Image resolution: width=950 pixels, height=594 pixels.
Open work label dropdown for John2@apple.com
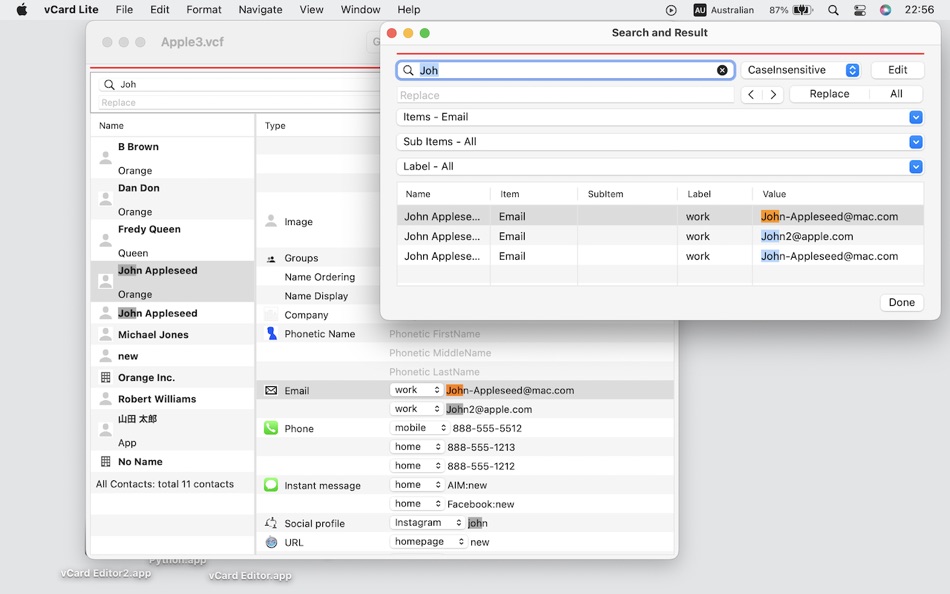click(416, 409)
